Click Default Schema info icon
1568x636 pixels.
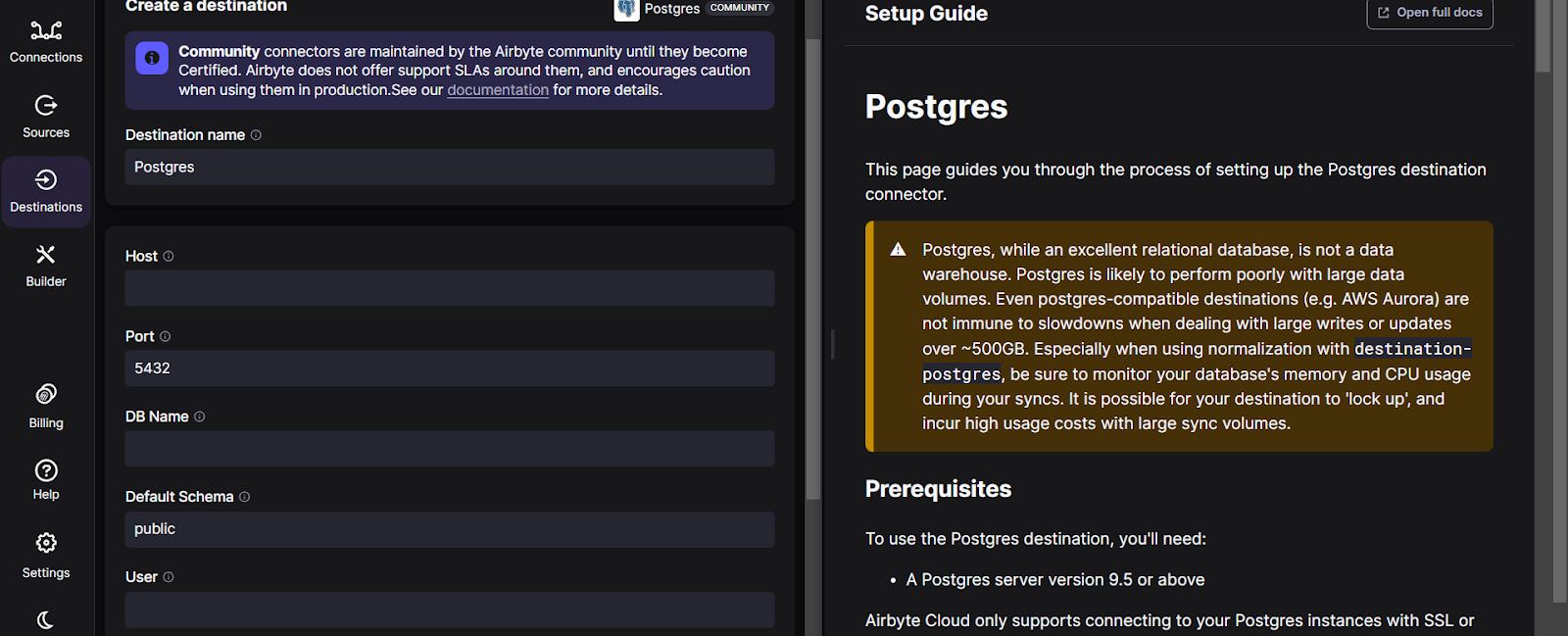[x=245, y=497]
